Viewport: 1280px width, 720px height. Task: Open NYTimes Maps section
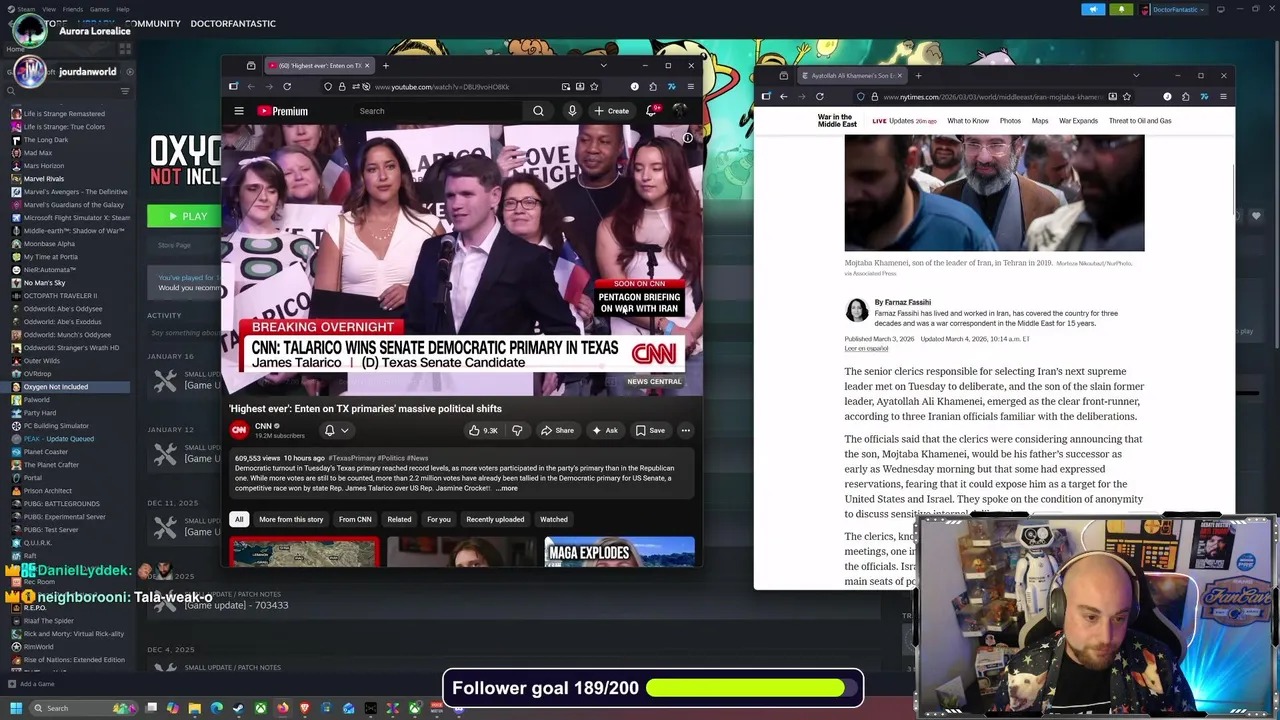pos(1040,121)
